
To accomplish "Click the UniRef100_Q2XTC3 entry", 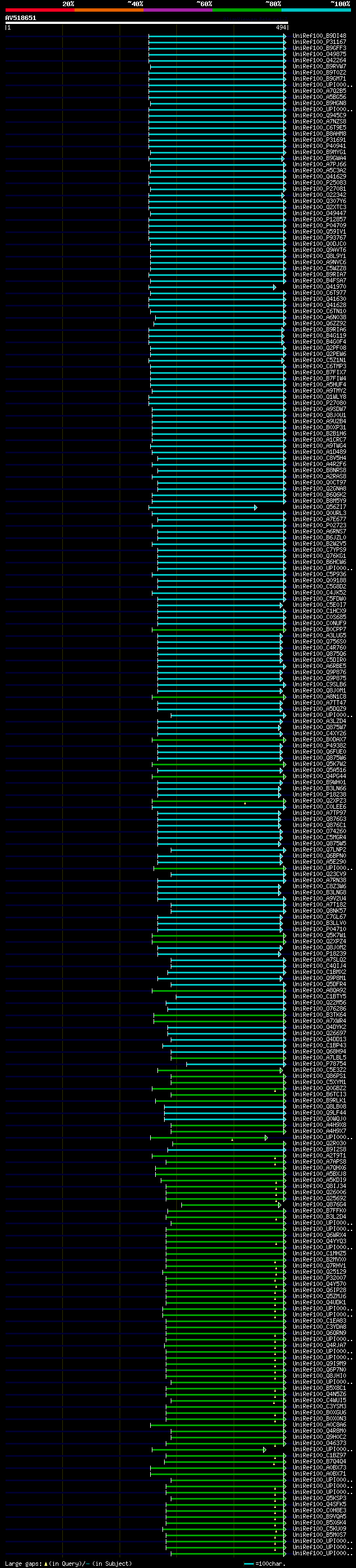I will point(319,207).
